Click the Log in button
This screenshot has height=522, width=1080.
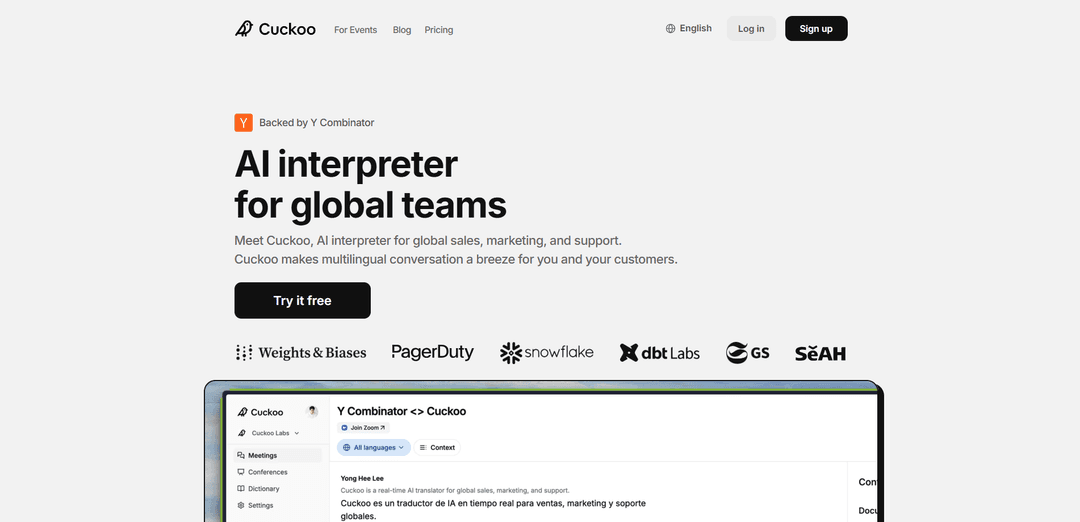click(x=751, y=29)
